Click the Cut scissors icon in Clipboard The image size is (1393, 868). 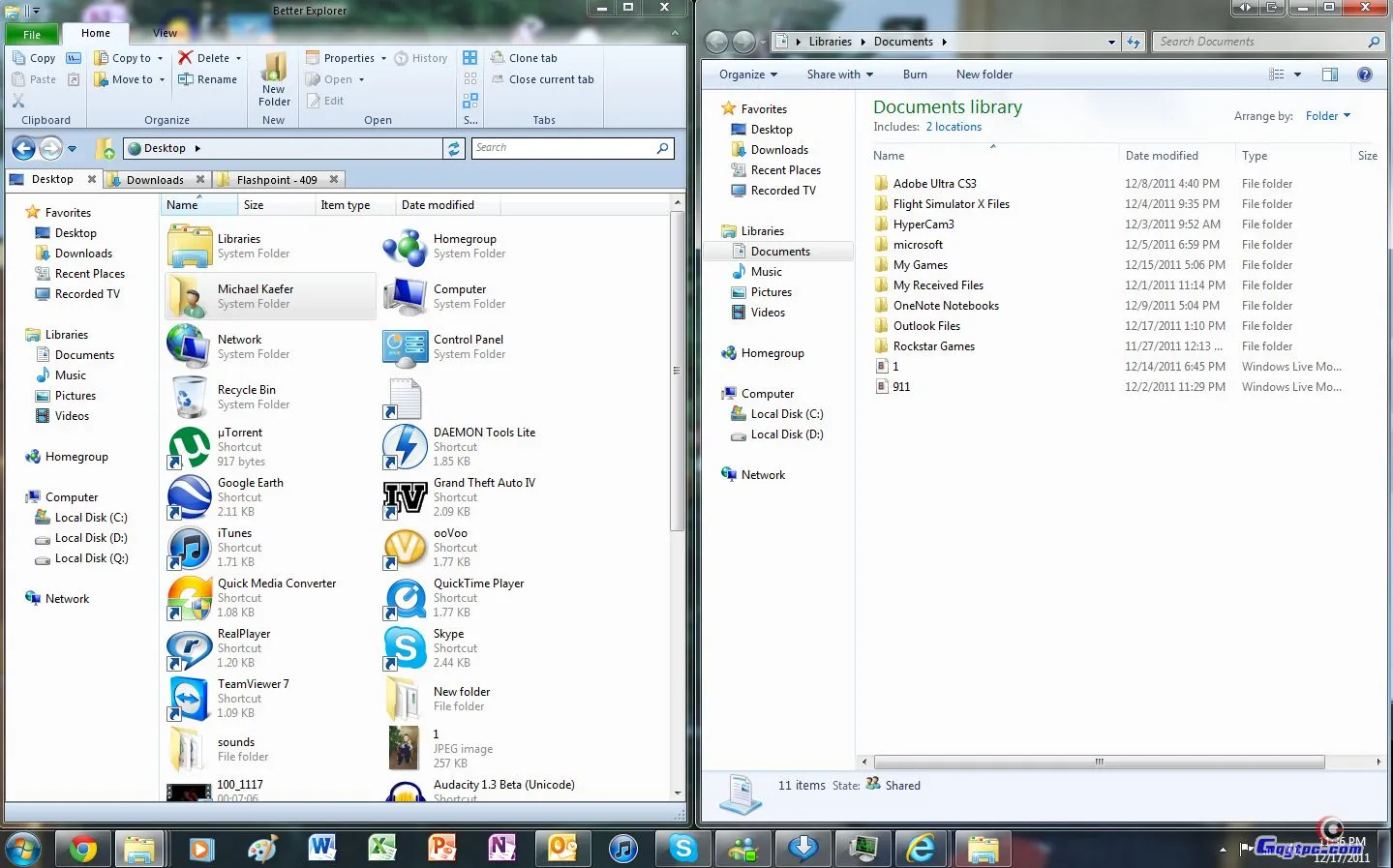pos(18,101)
